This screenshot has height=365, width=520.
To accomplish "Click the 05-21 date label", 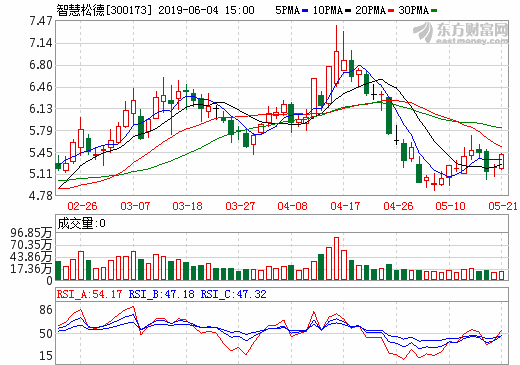I will pyautogui.click(x=503, y=206).
